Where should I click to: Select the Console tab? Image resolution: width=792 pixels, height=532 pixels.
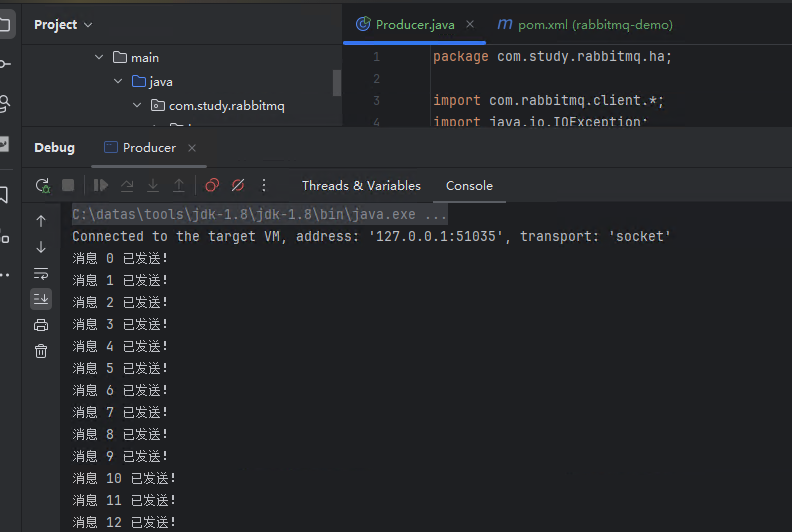click(x=469, y=185)
